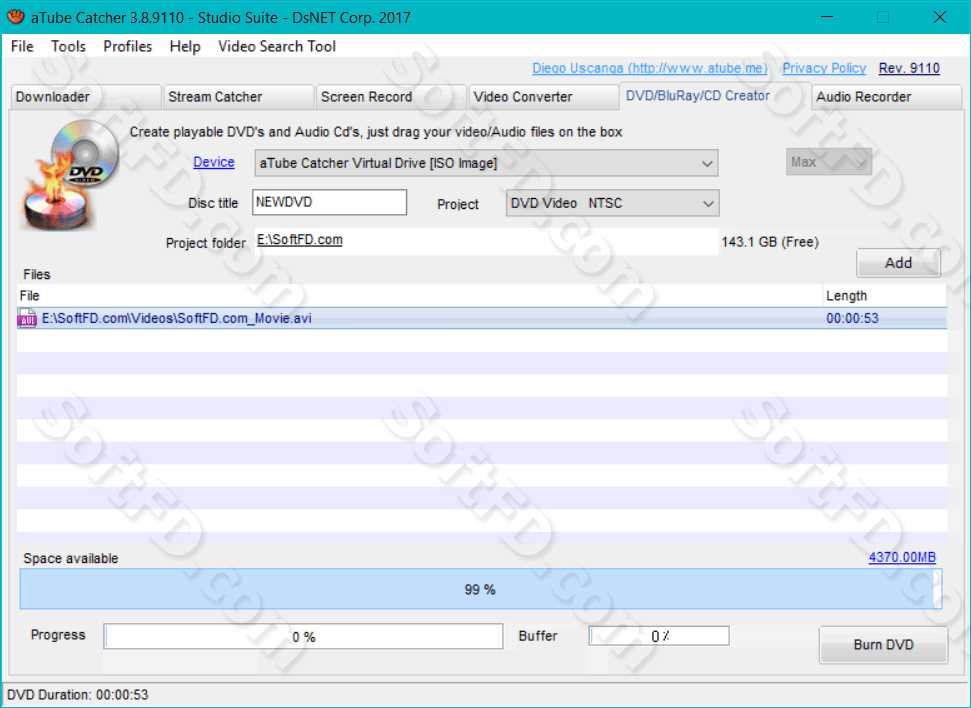Select the SoftFD.com_Movie.avi file row
The height and width of the screenshot is (708, 971).
pos(482,318)
